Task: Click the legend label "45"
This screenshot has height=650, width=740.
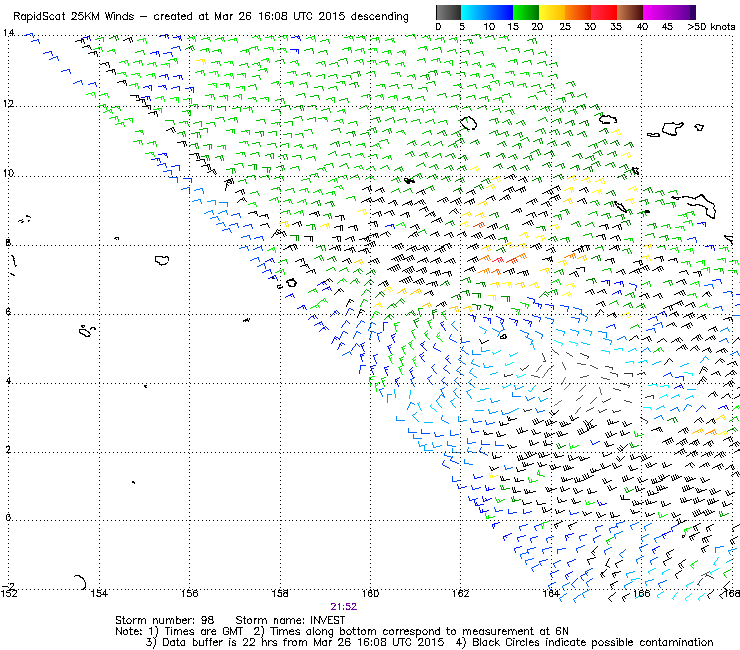Action: 667,27
